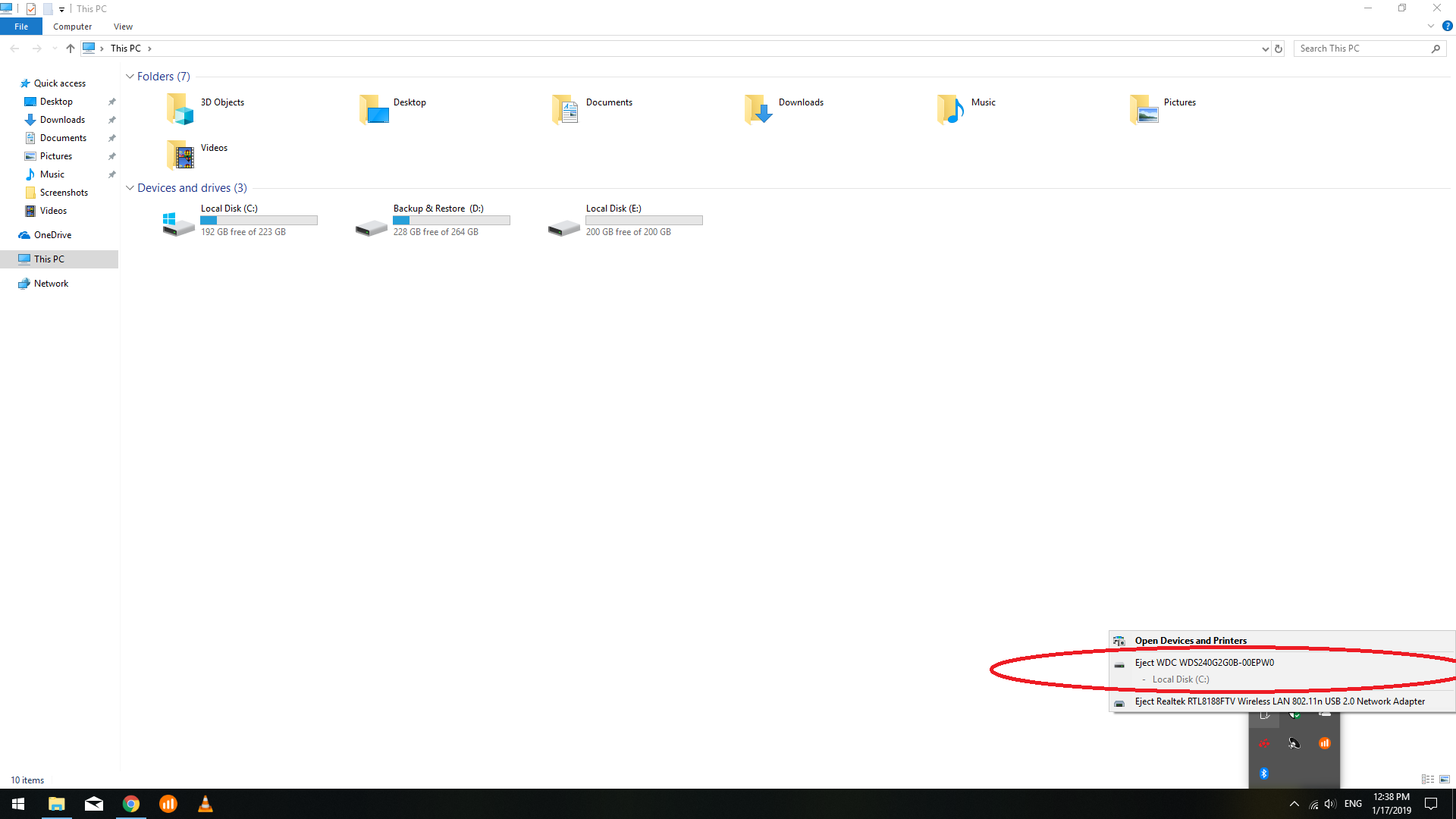Click the Bluetooth tray icon

click(1263, 773)
